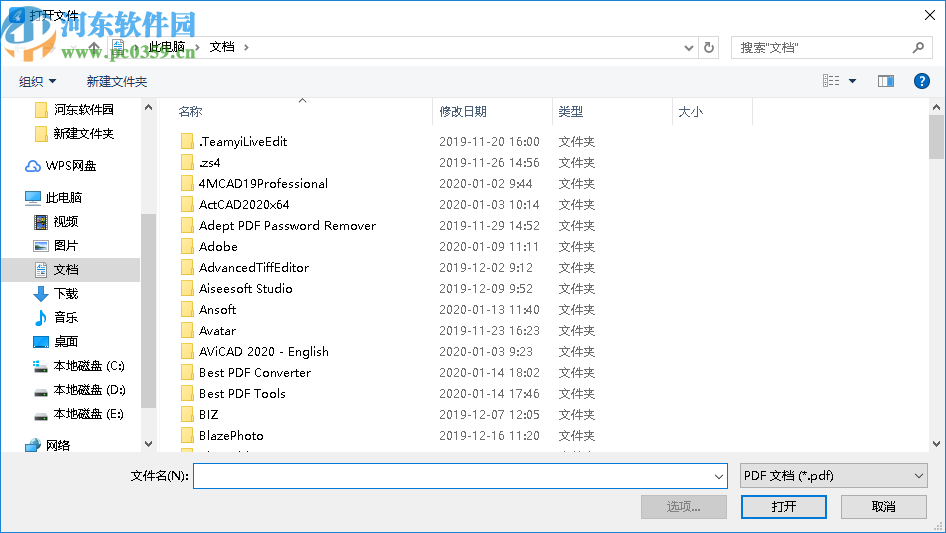Click the 河东软件园 folder icon in sidebar
The width and height of the screenshot is (946, 533).
tap(41, 110)
